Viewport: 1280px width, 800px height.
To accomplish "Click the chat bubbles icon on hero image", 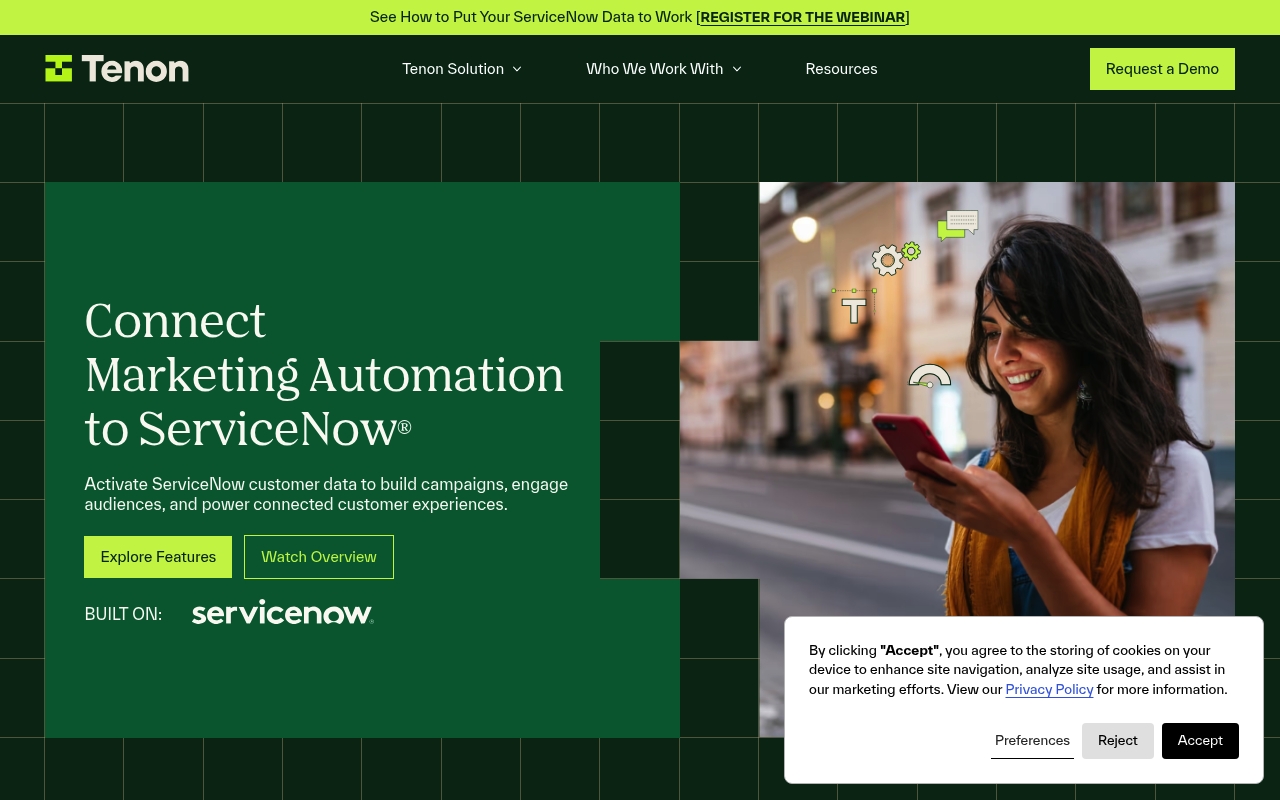I will tap(957, 225).
